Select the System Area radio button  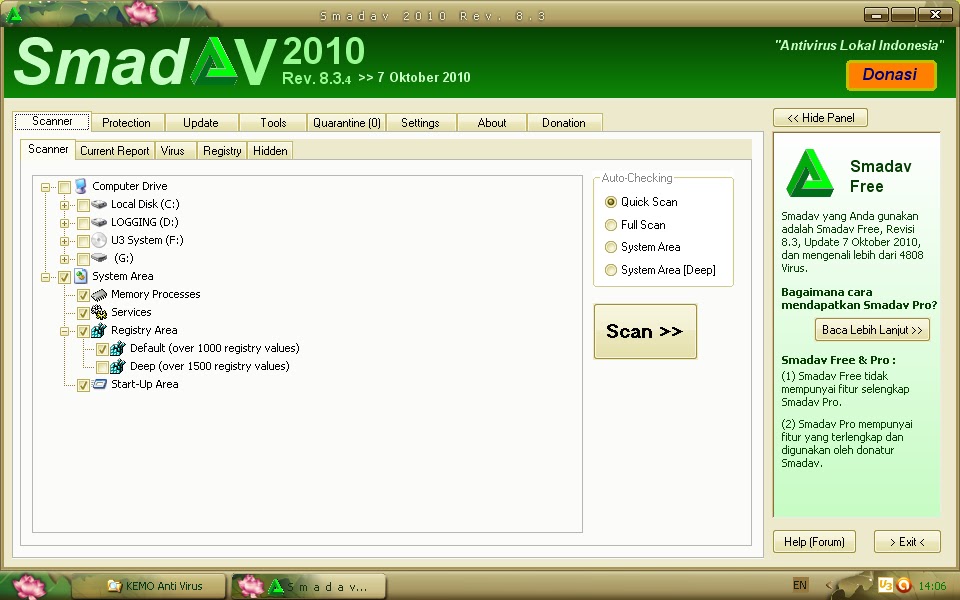coord(610,247)
